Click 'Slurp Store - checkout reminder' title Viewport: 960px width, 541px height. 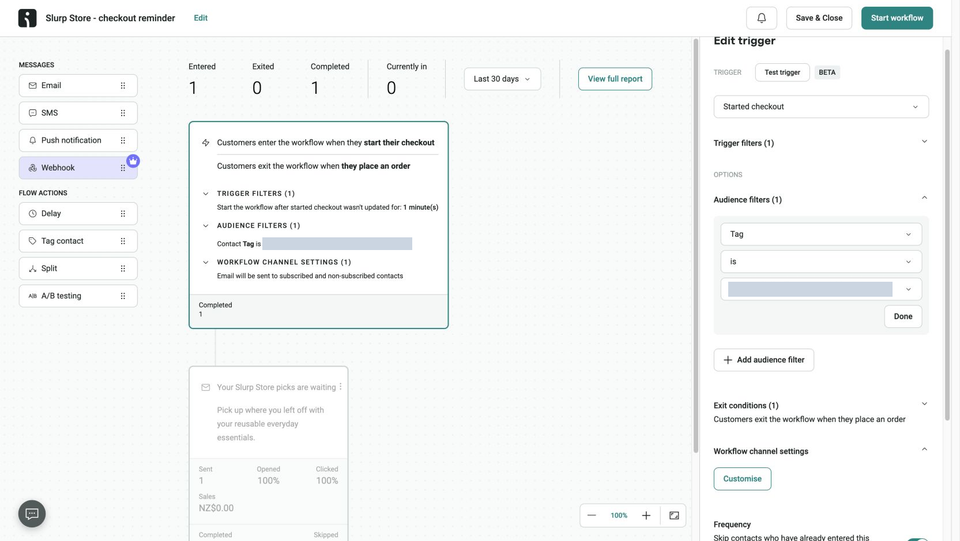[110, 18]
